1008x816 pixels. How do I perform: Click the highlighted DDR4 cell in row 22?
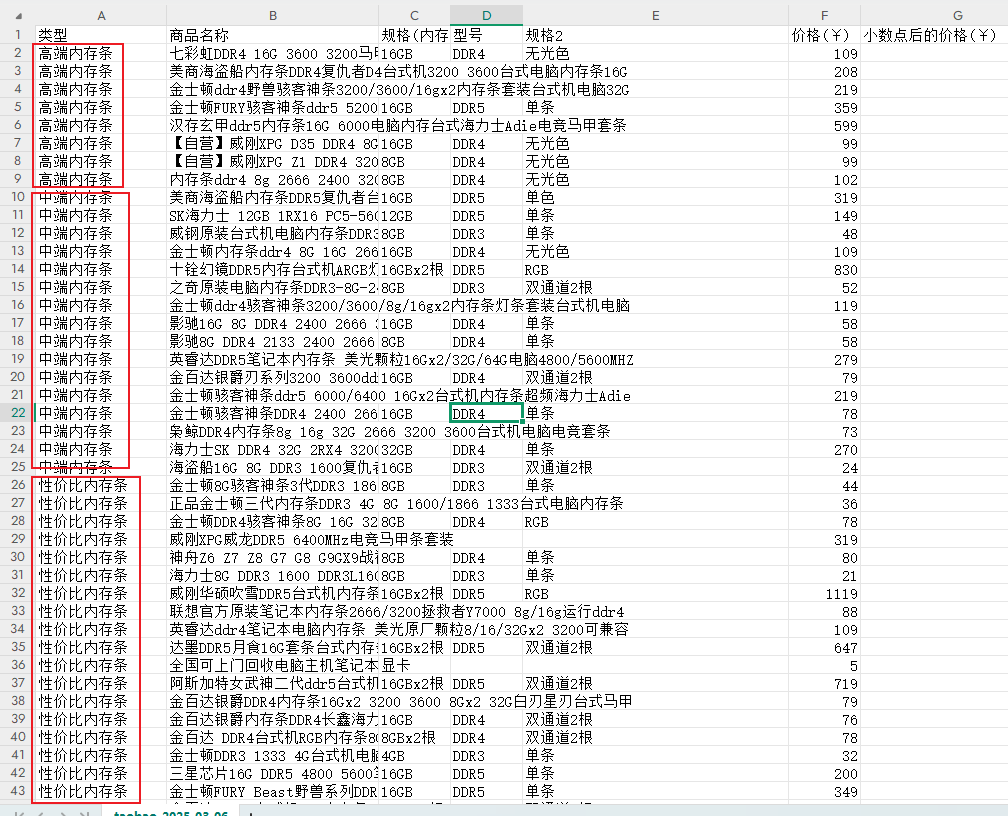click(487, 413)
